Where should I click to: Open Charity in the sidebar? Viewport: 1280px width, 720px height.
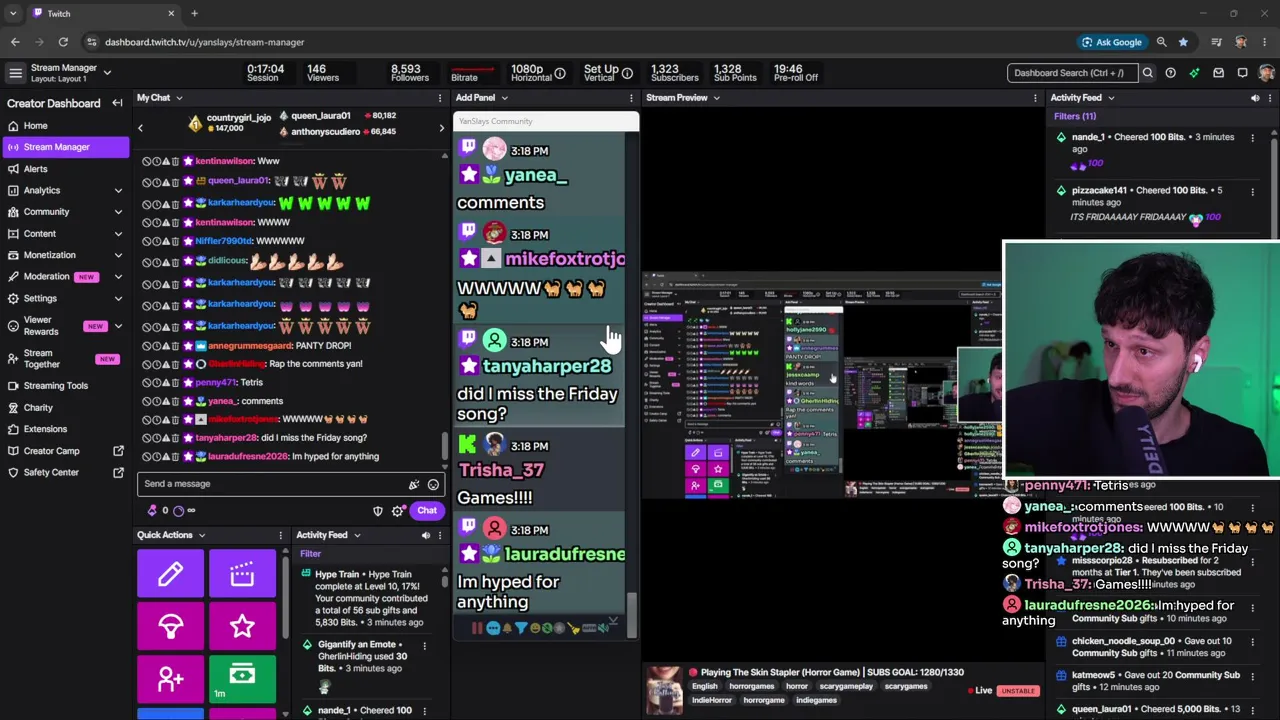[x=65, y=408]
